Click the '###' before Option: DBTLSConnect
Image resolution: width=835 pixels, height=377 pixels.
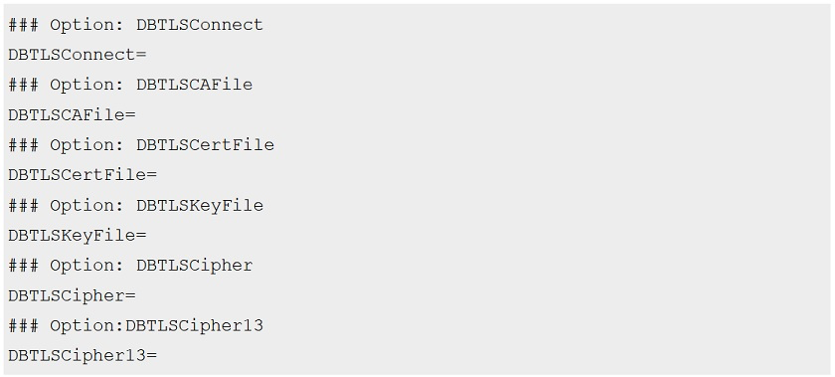coord(23,25)
